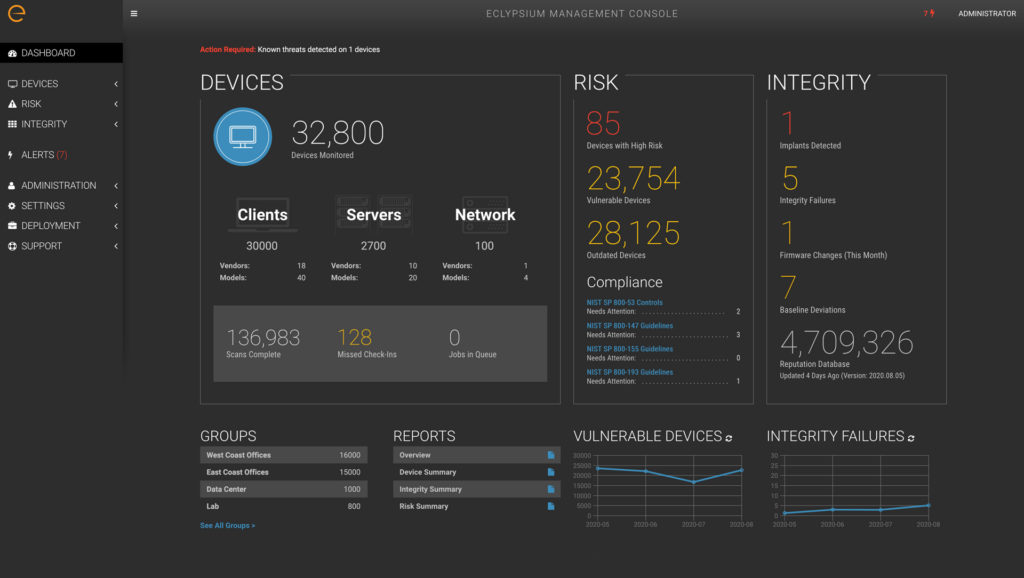Select Data Center group row
Image resolution: width=1024 pixels, height=578 pixels.
pyautogui.click(x=283, y=489)
